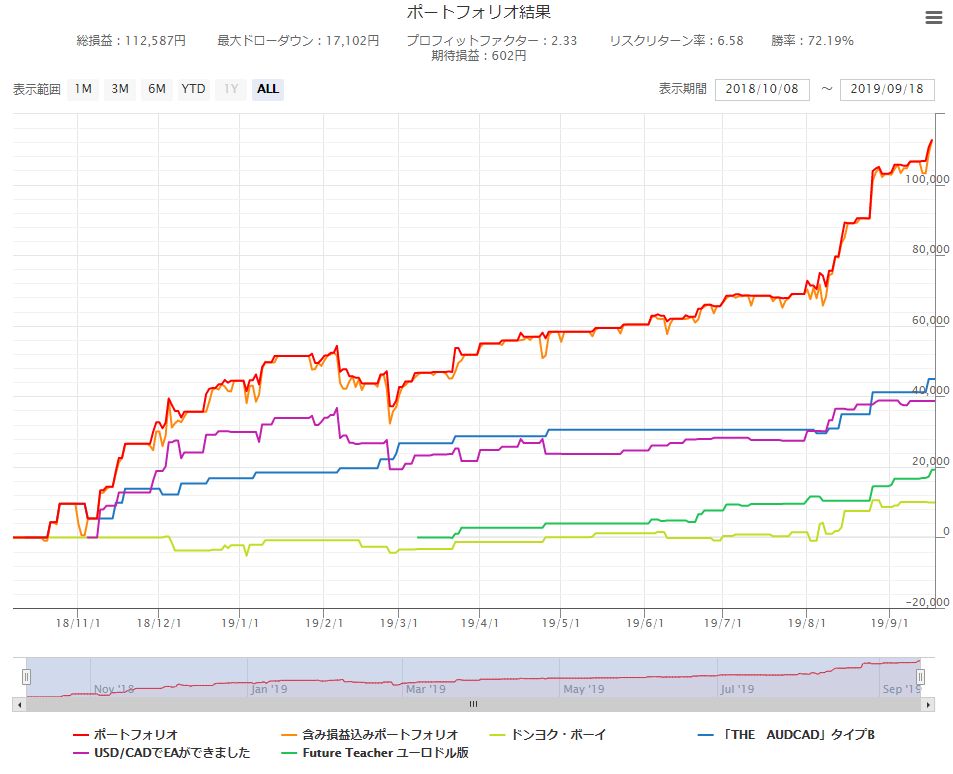The image size is (953, 774).
Task: Click the navigator scrollbar center grip
Action: click(x=473, y=704)
